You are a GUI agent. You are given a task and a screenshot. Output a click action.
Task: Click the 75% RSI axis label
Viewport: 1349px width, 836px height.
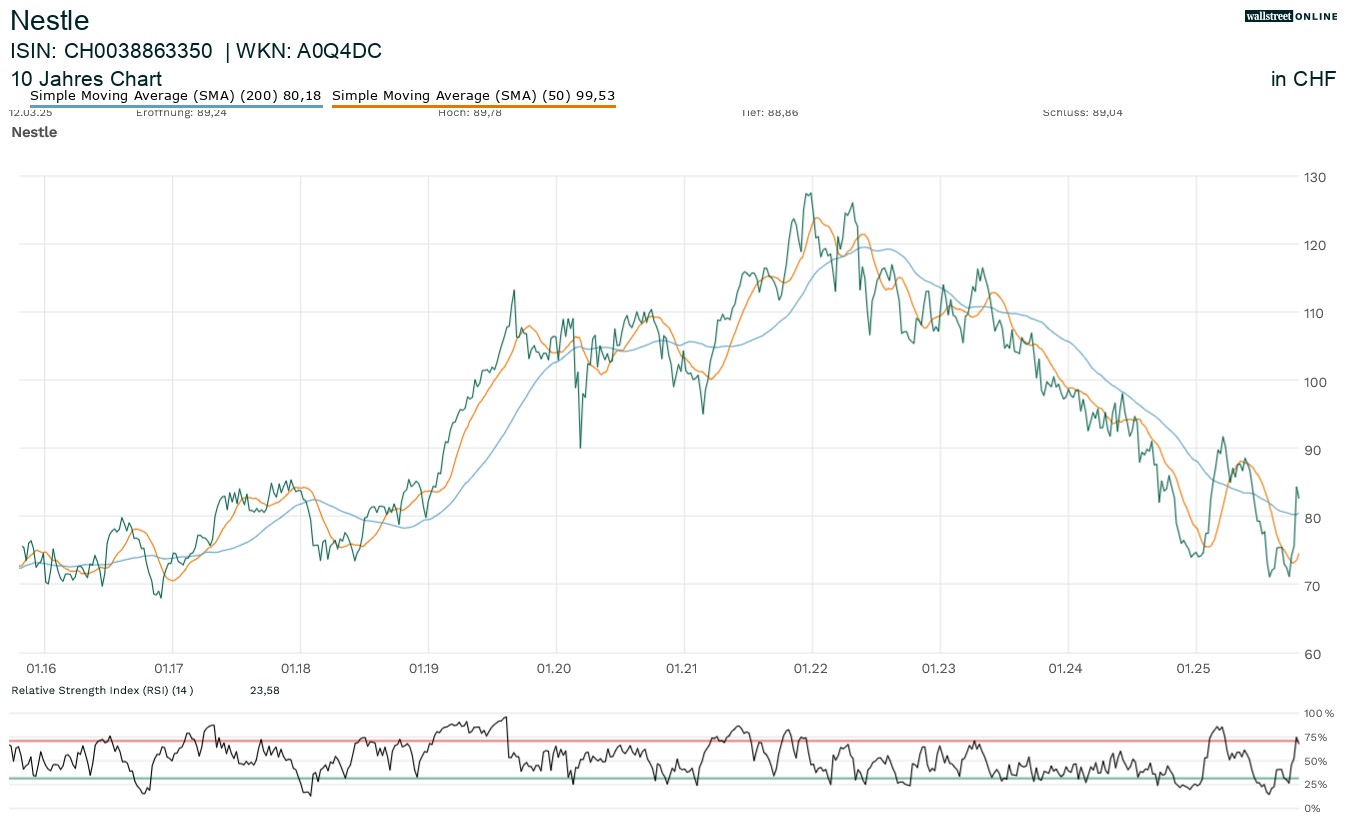[x=1316, y=738]
